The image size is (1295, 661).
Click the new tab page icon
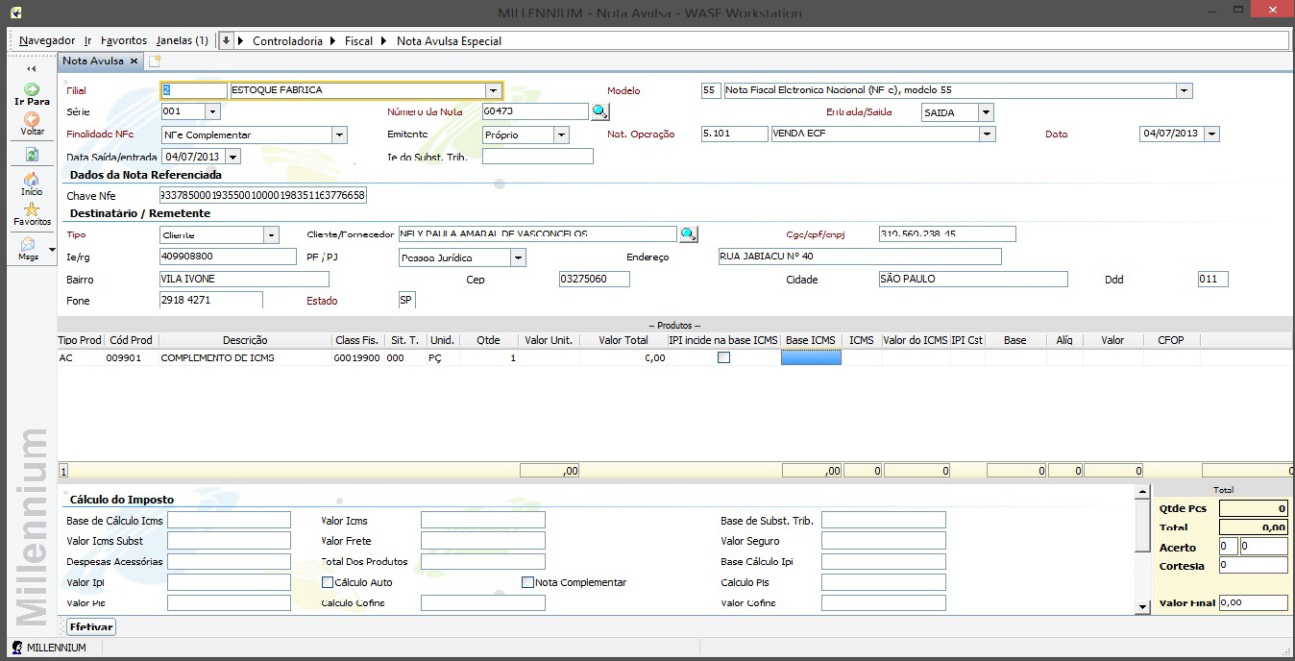click(155, 62)
